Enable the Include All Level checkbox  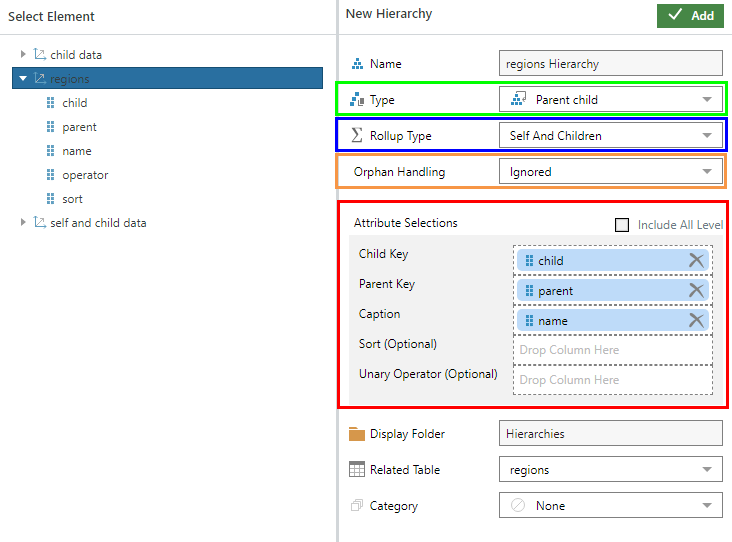coord(622,225)
